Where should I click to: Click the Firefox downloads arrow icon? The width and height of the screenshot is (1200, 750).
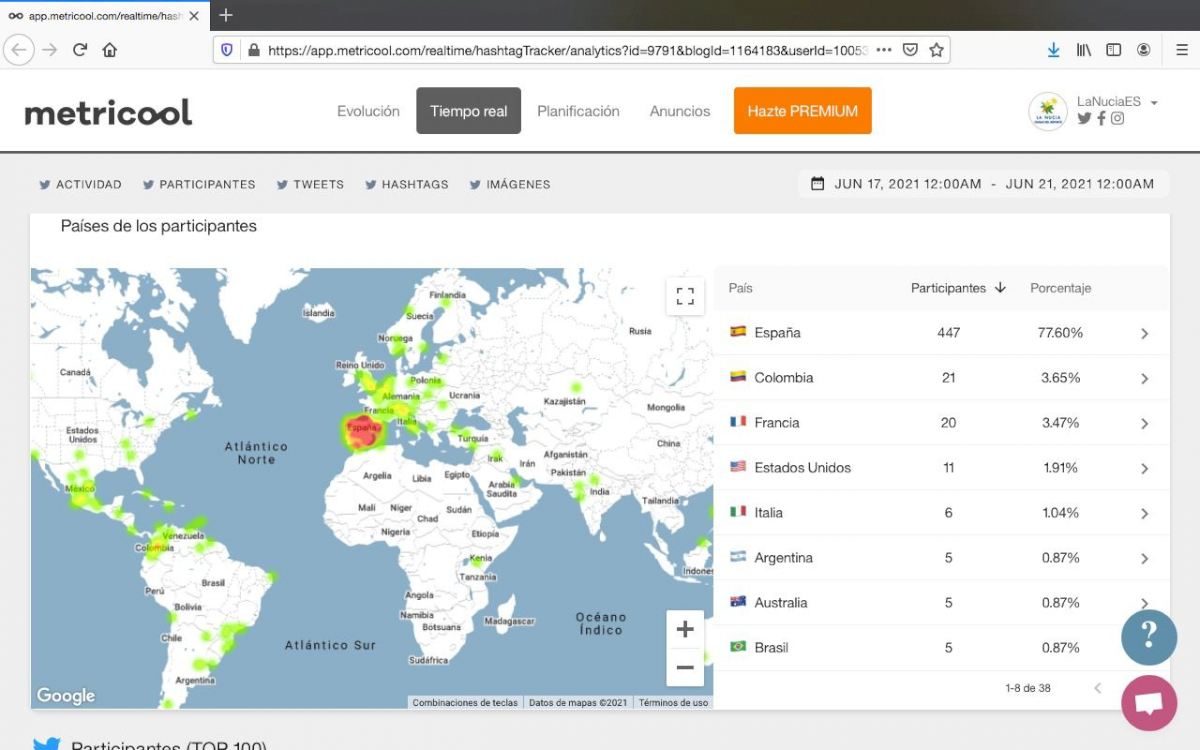pos(1053,50)
